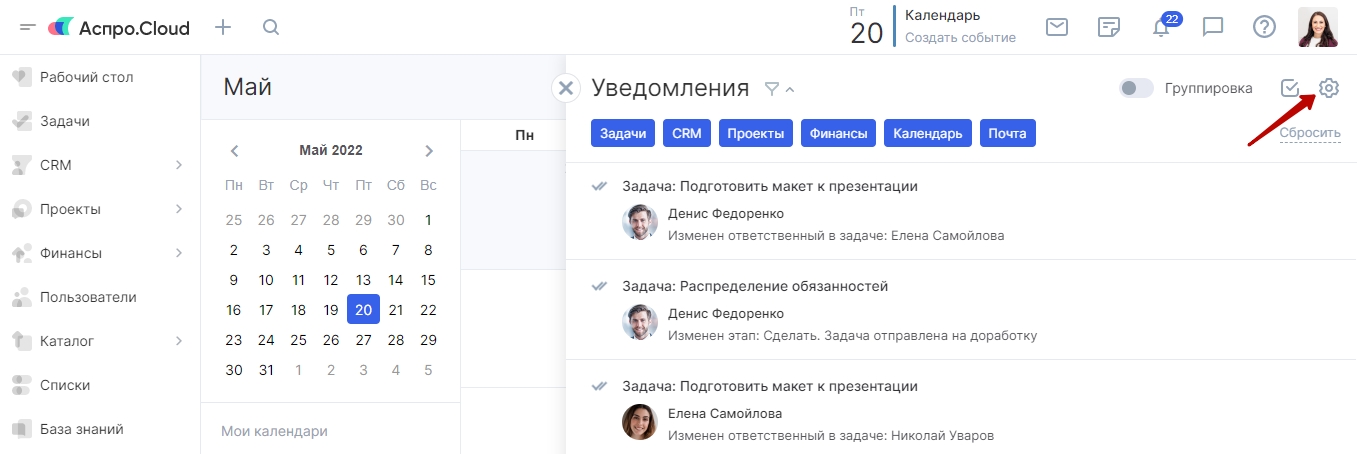The width and height of the screenshot is (1357, 454).
Task: Click author name Елена Самойлова
Action: [x=725, y=413]
